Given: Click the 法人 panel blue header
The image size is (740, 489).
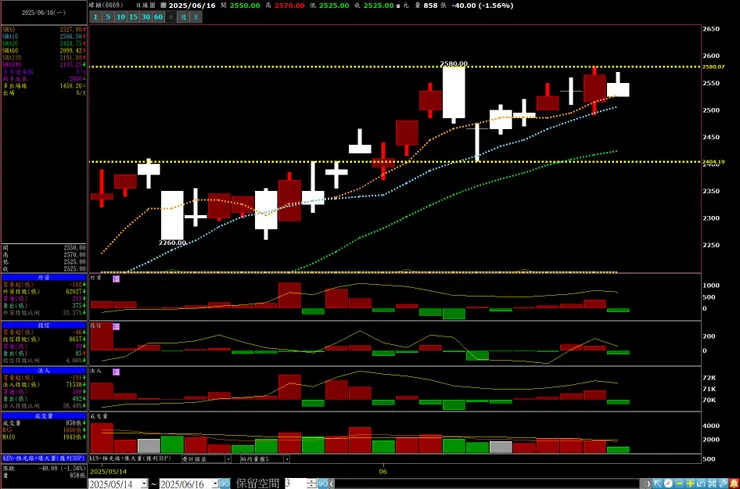Looking at the screenshot, I should point(44,371).
